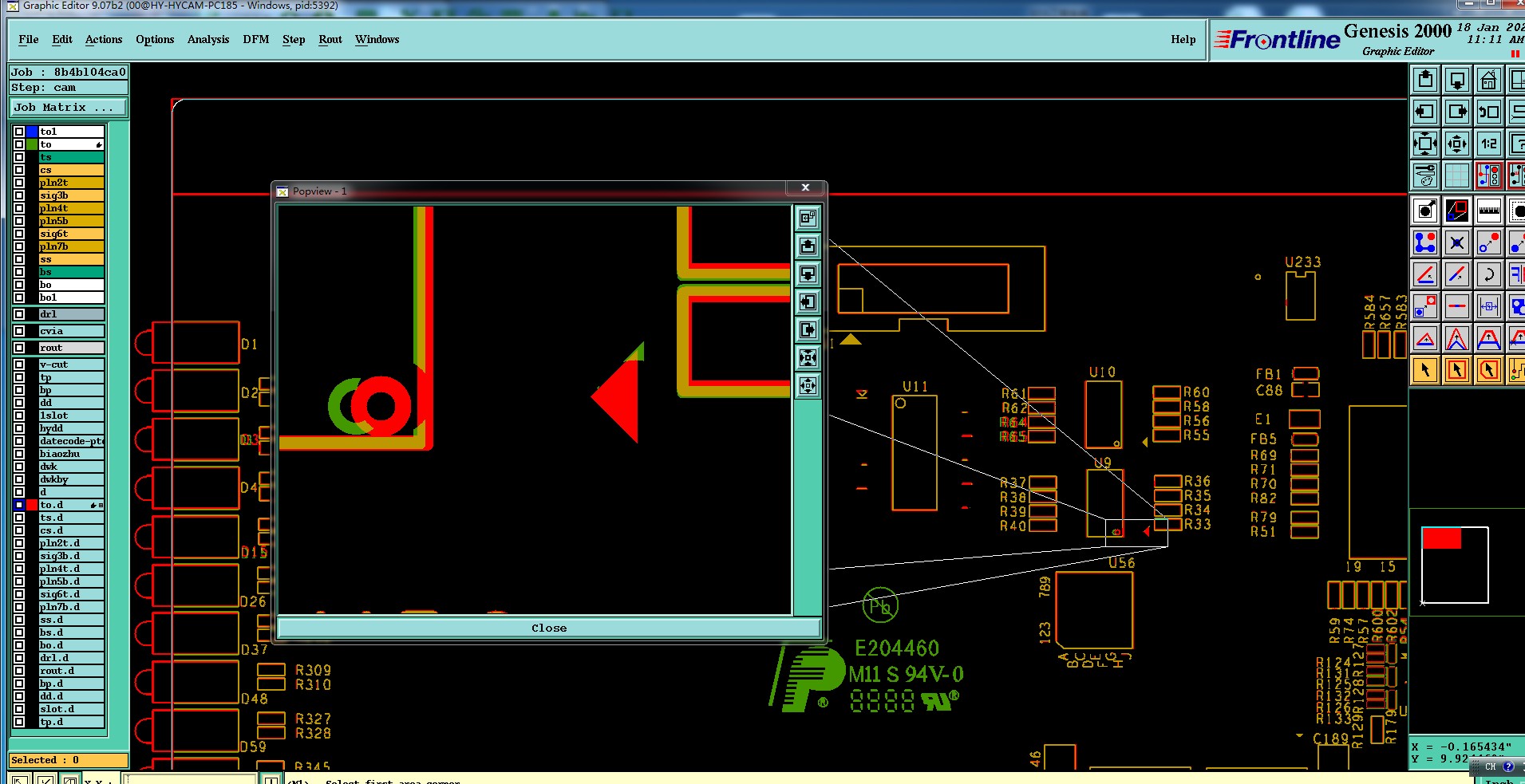Open the File menu
1525x784 pixels.
(29, 39)
